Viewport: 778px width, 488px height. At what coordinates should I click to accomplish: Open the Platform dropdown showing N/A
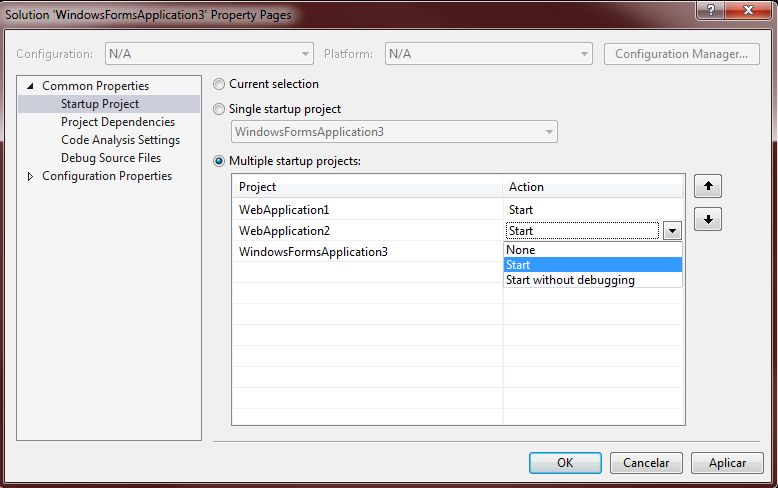pyautogui.click(x=489, y=54)
